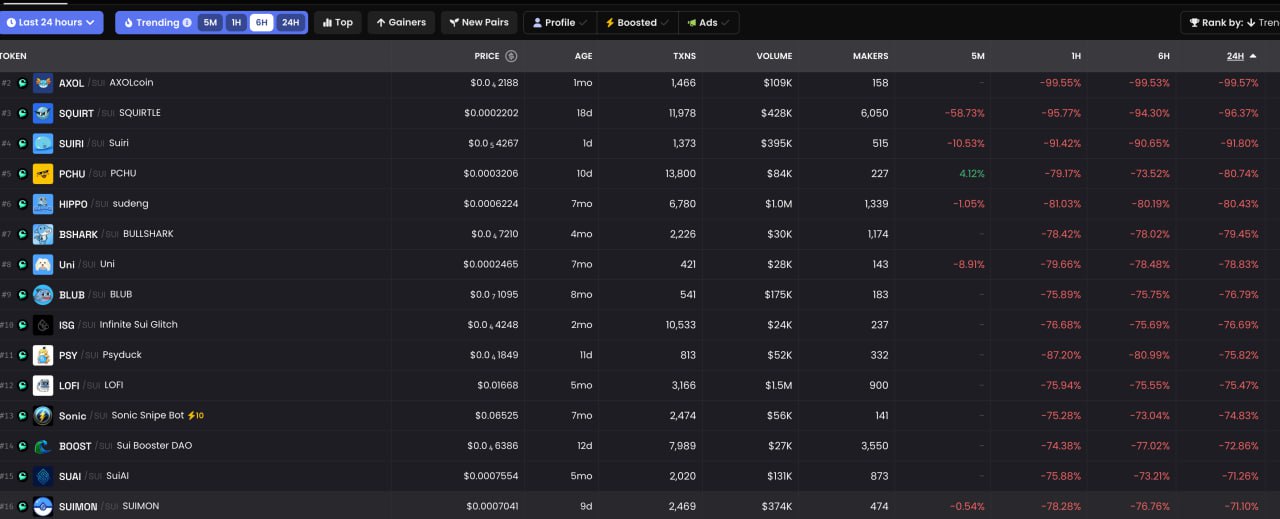Select the 24H trending timeframe
The height and width of the screenshot is (519, 1280).
point(290,23)
